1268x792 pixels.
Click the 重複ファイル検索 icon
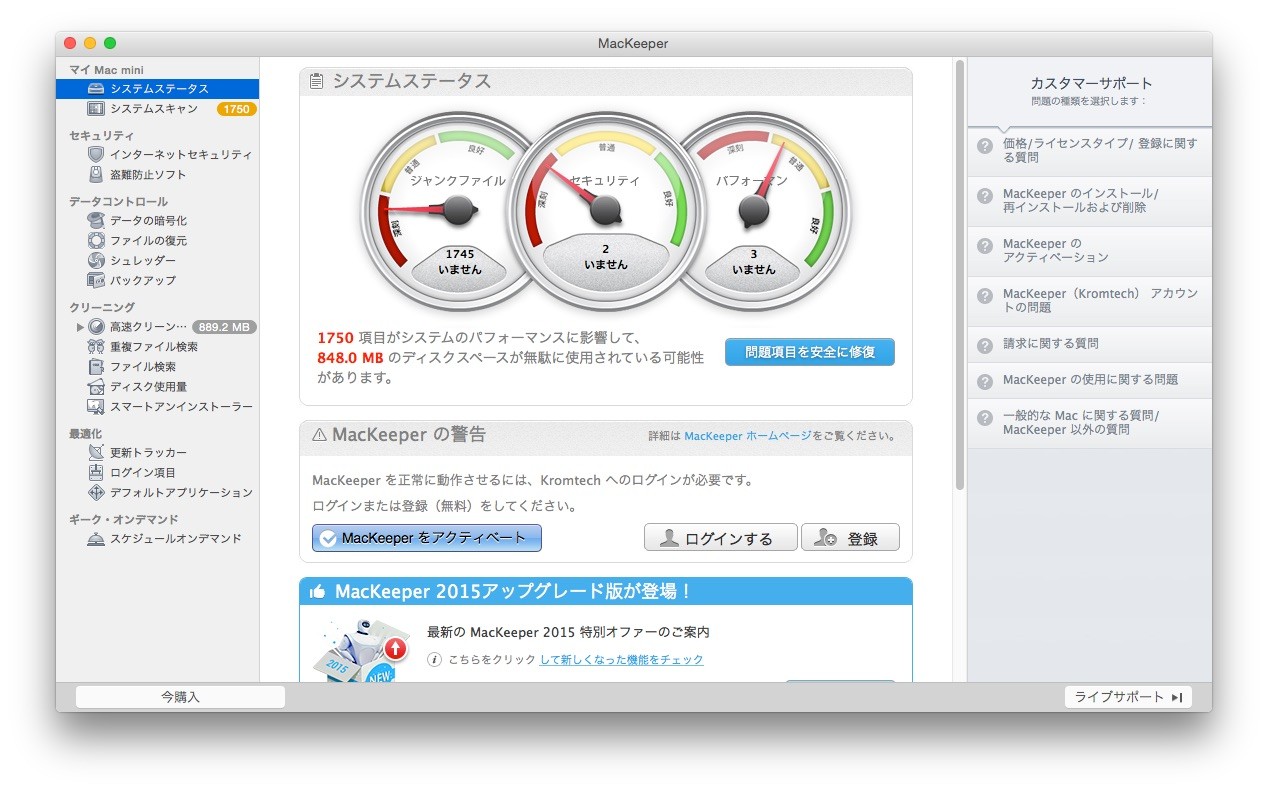(96, 347)
